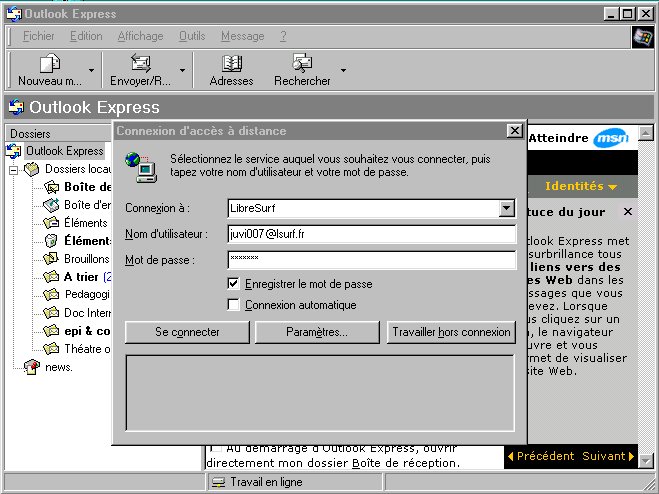Click the Atteindre link
The width and height of the screenshot is (659, 494).
pos(559,138)
